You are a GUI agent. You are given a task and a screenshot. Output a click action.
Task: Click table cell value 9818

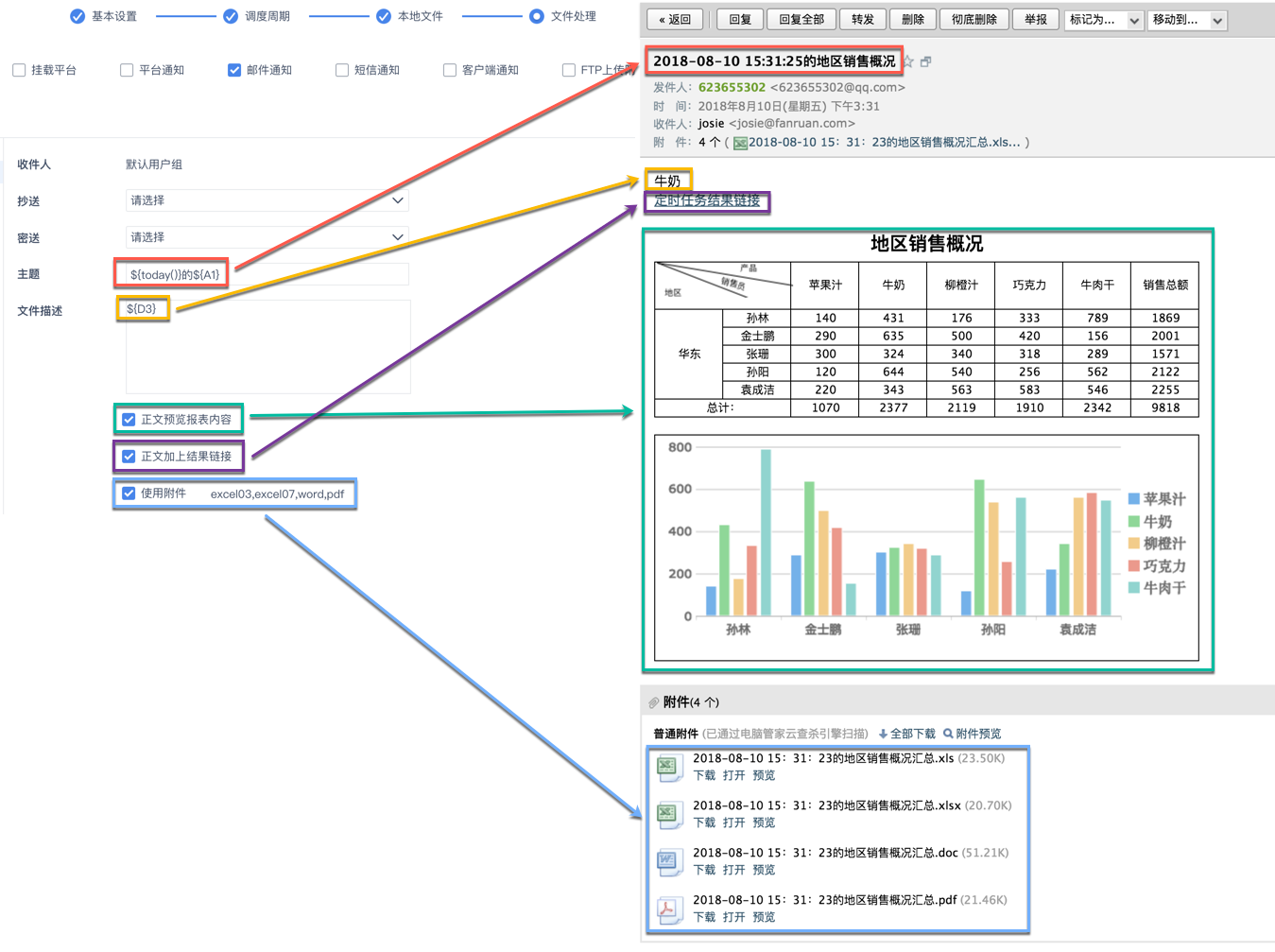point(1165,407)
